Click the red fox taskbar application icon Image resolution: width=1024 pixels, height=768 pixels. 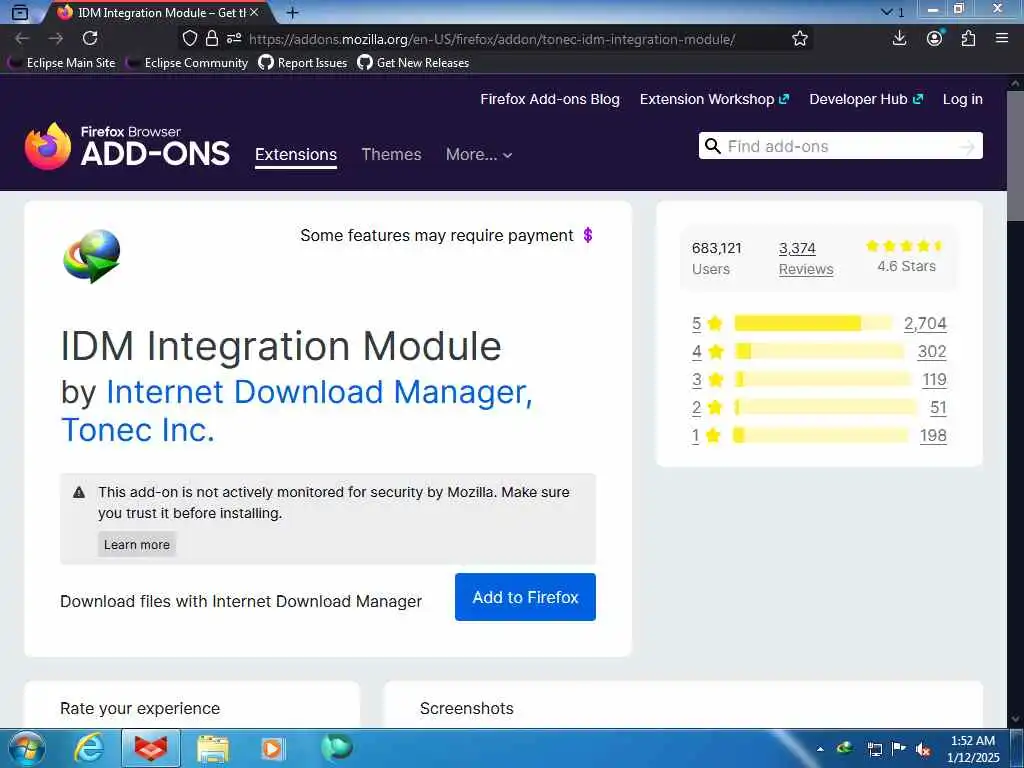click(x=151, y=748)
